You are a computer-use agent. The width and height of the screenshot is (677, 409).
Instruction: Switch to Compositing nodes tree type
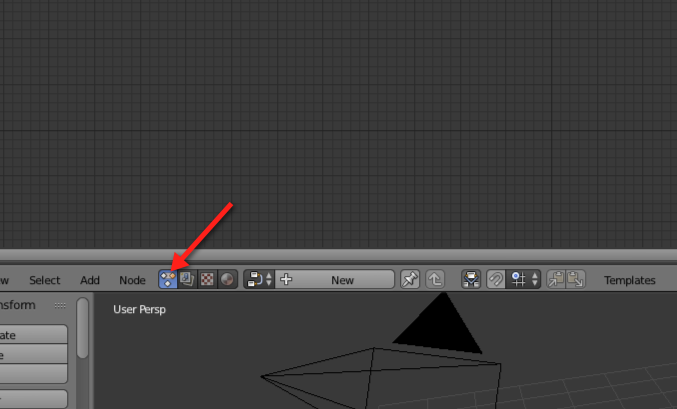[x=187, y=279]
